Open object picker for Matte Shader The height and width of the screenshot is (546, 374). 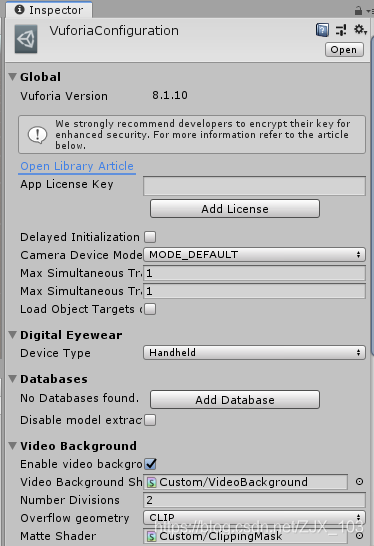[359, 536]
